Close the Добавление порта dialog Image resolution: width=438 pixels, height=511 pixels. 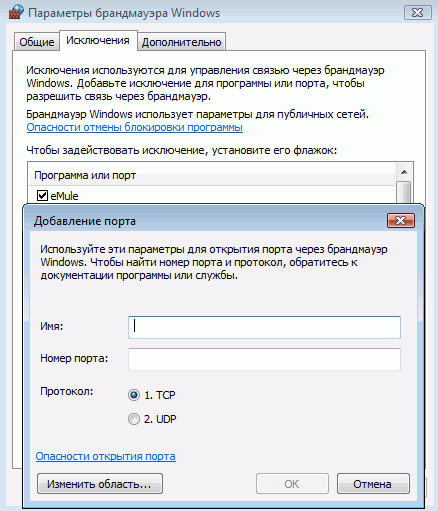point(401,221)
